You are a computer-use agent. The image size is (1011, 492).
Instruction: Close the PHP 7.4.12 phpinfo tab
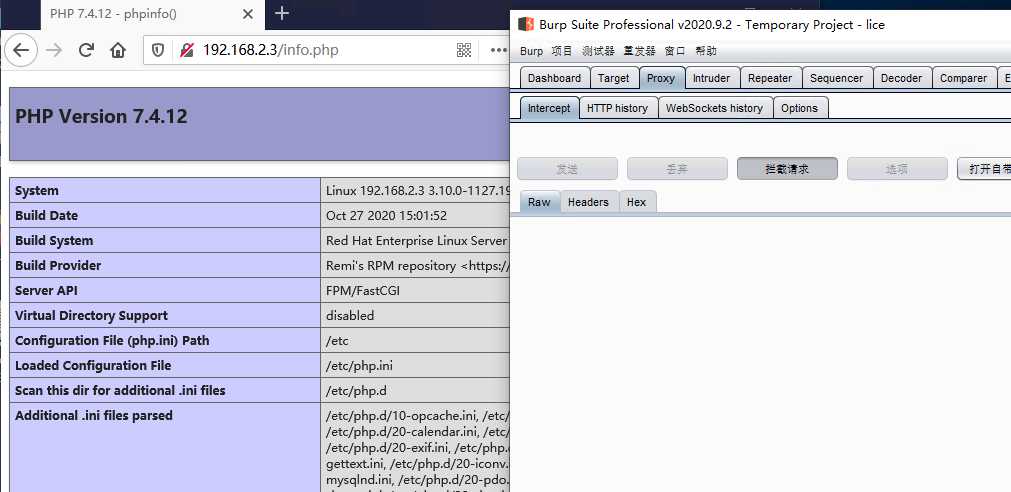(248, 14)
